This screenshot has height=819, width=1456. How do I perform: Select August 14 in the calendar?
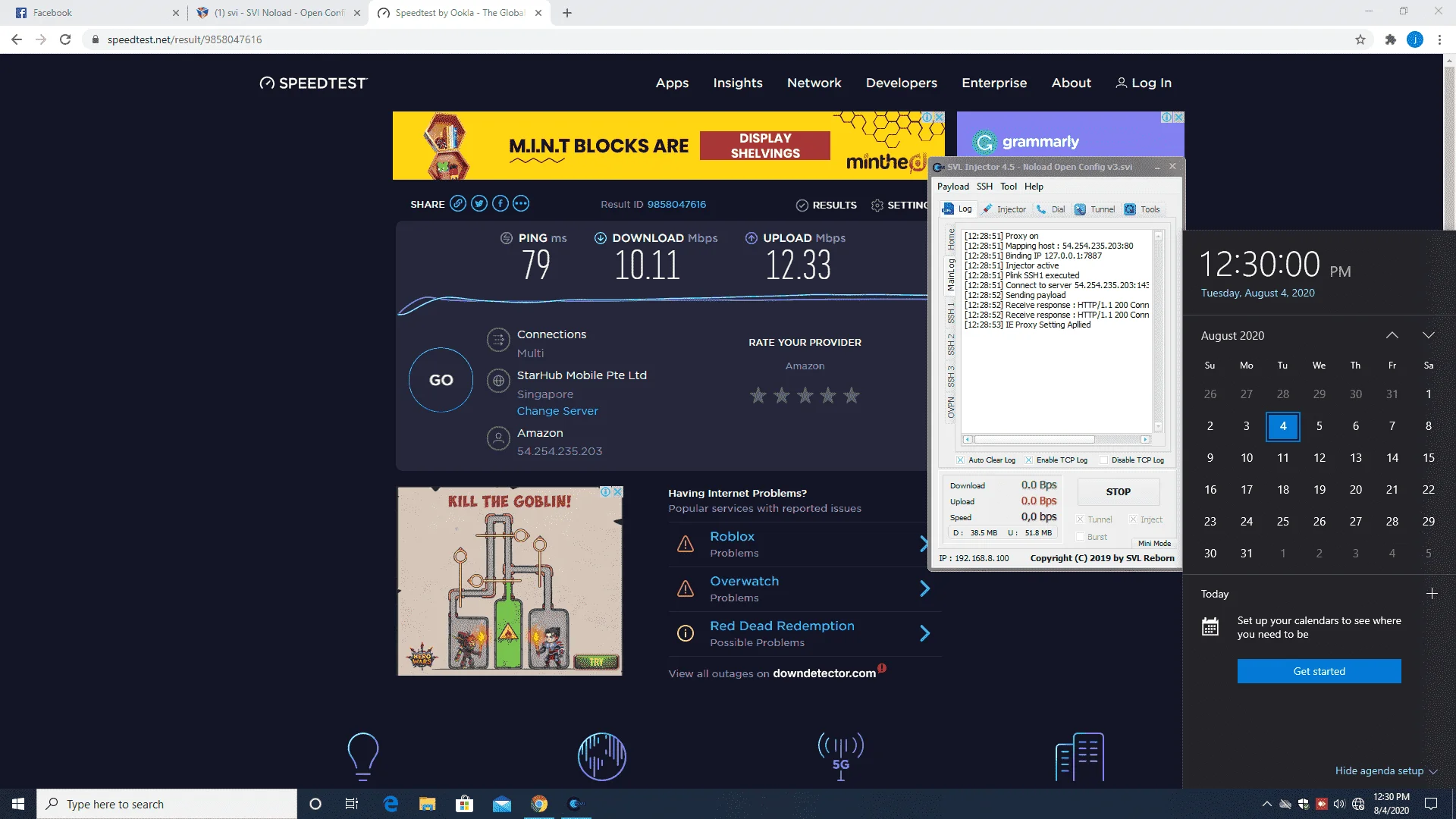[x=1392, y=458]
